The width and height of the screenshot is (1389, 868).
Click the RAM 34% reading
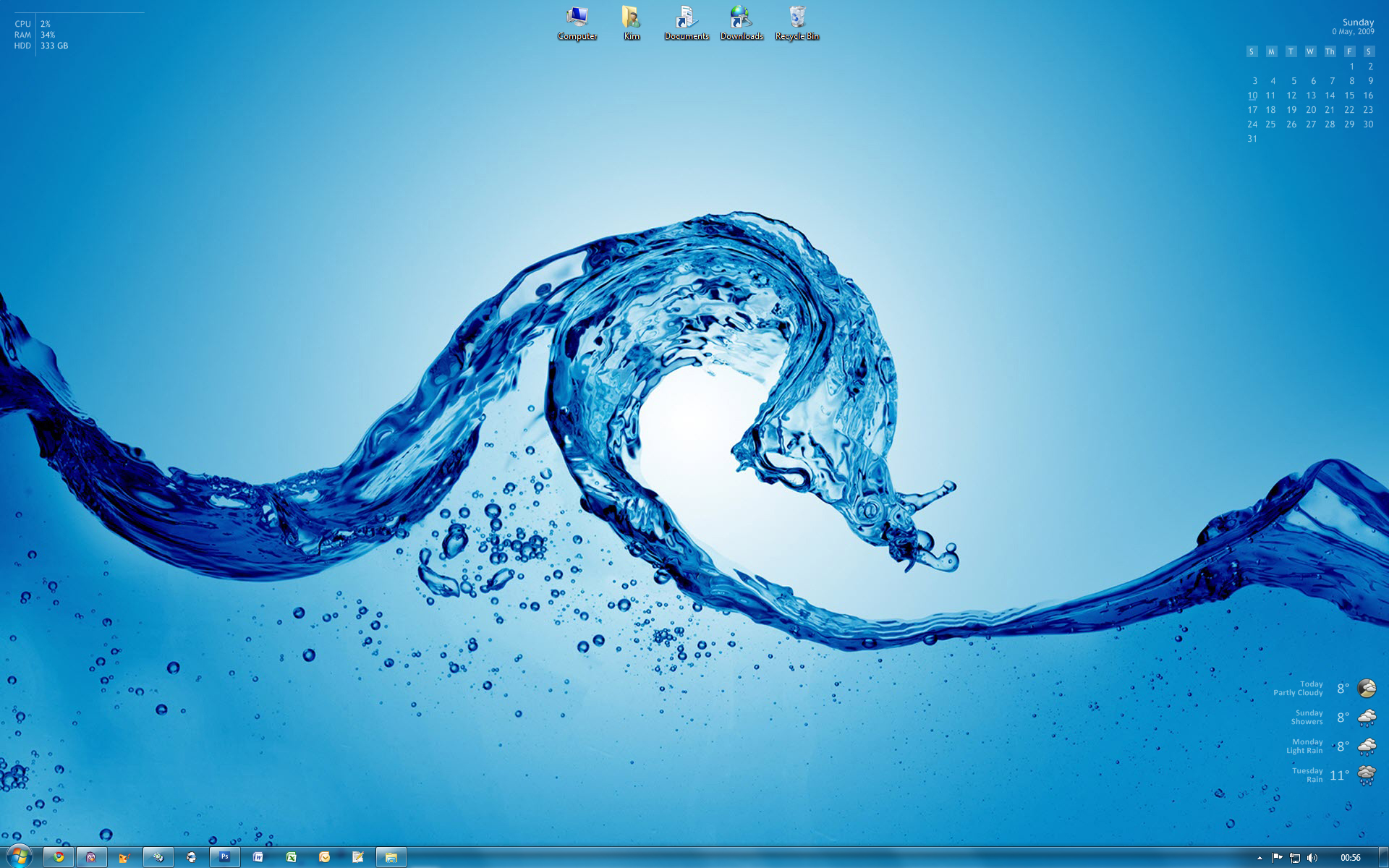35,35
